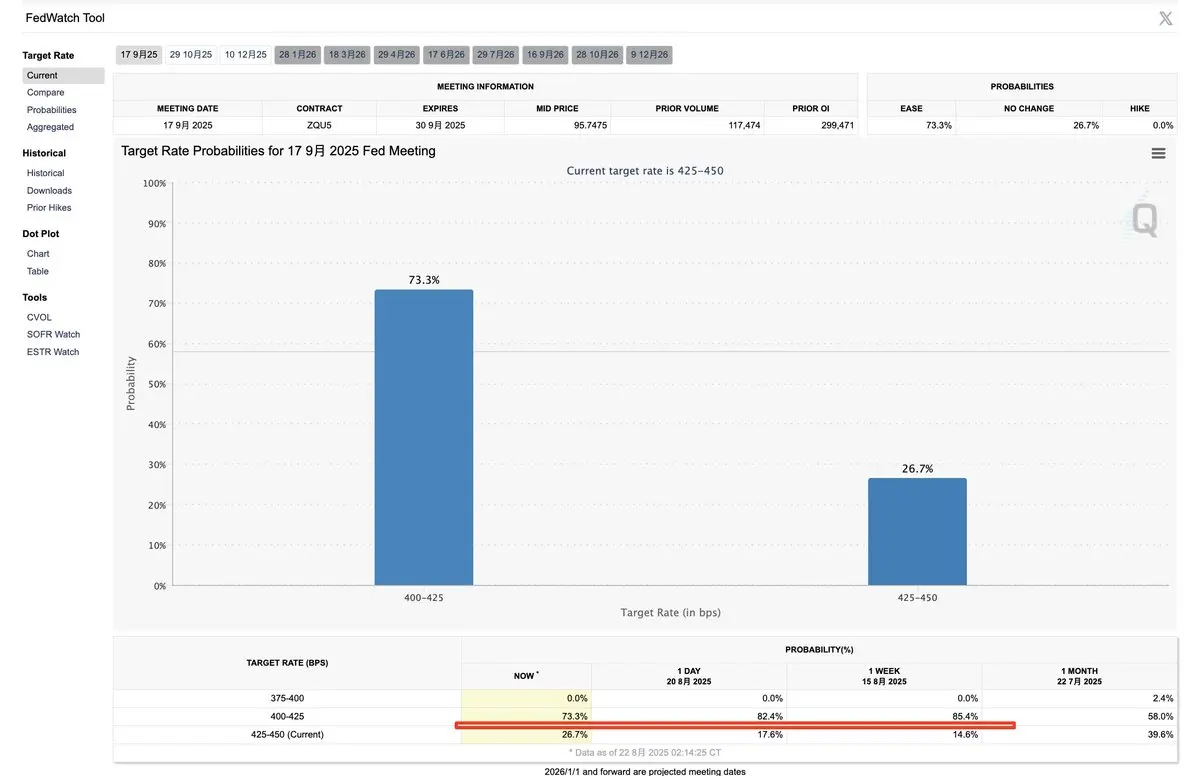Click the FedWatch Tool title
Viewport: 1200px width, 776px height.
pyautogui.click(x=65, y=18)
